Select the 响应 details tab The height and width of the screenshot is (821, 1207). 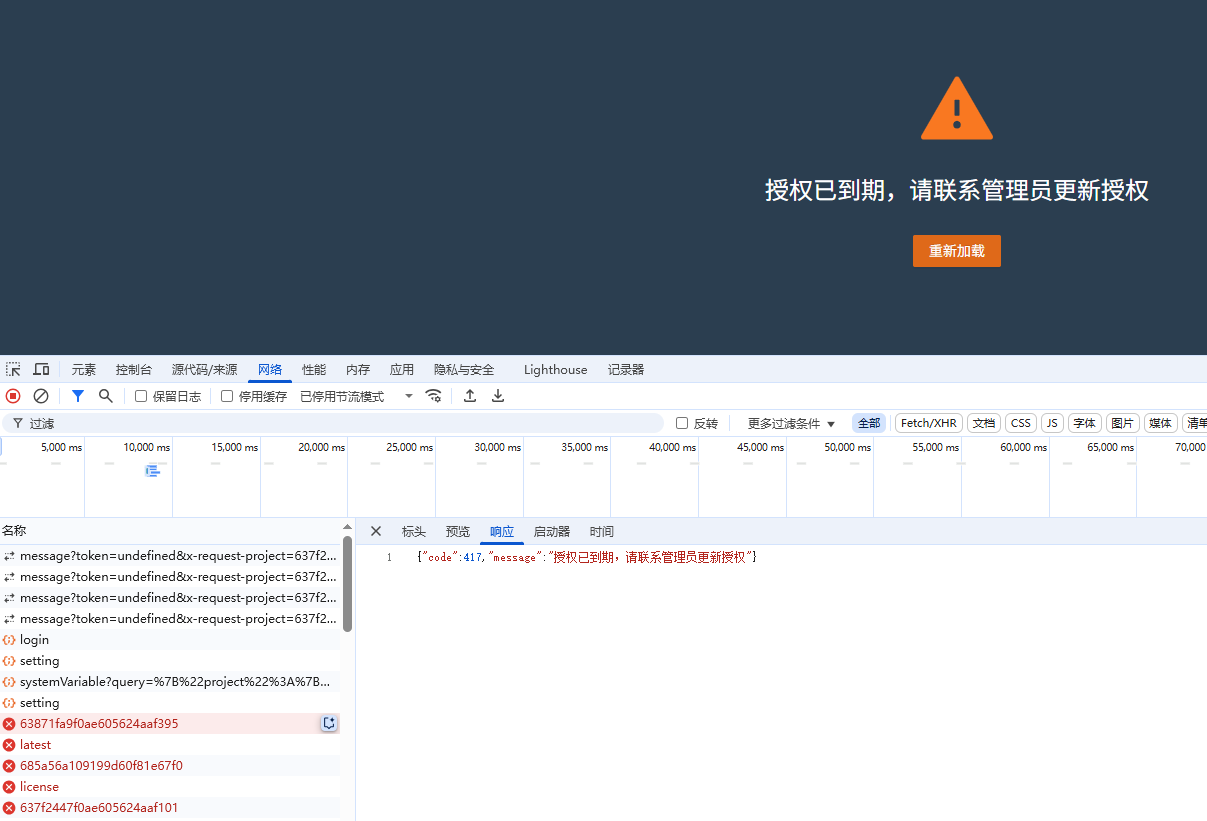tap(502, 531)
